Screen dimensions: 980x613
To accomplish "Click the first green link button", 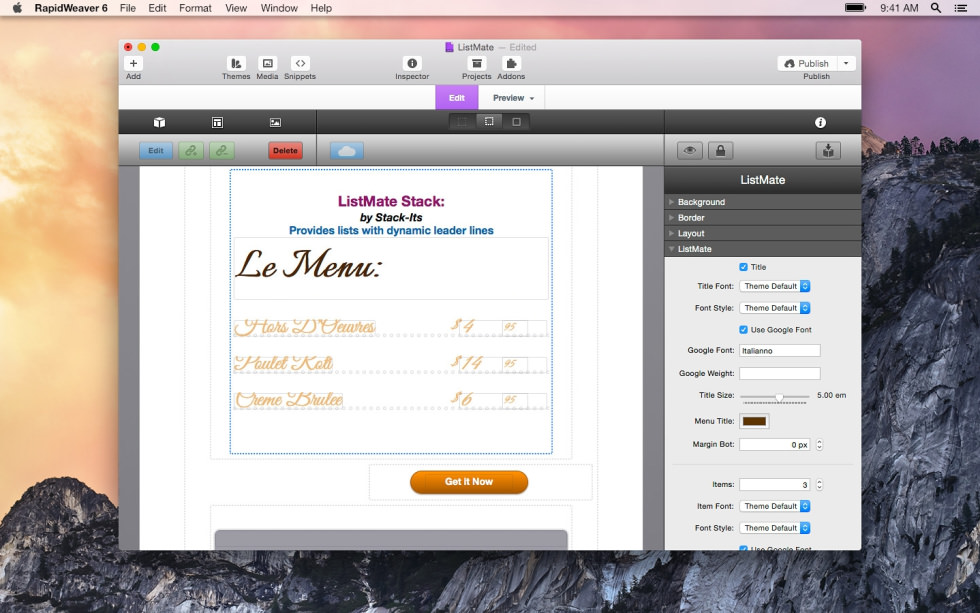I will click(191, 151).
